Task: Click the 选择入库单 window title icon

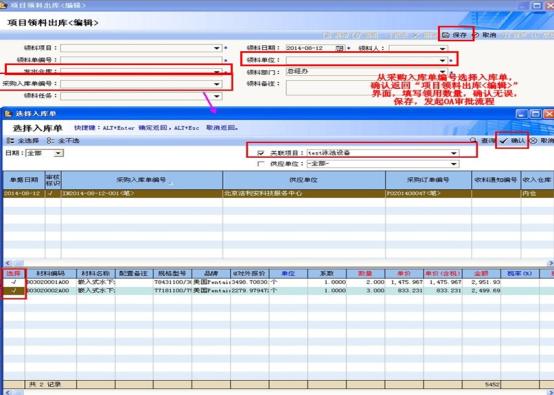Action: coord(8,114)
